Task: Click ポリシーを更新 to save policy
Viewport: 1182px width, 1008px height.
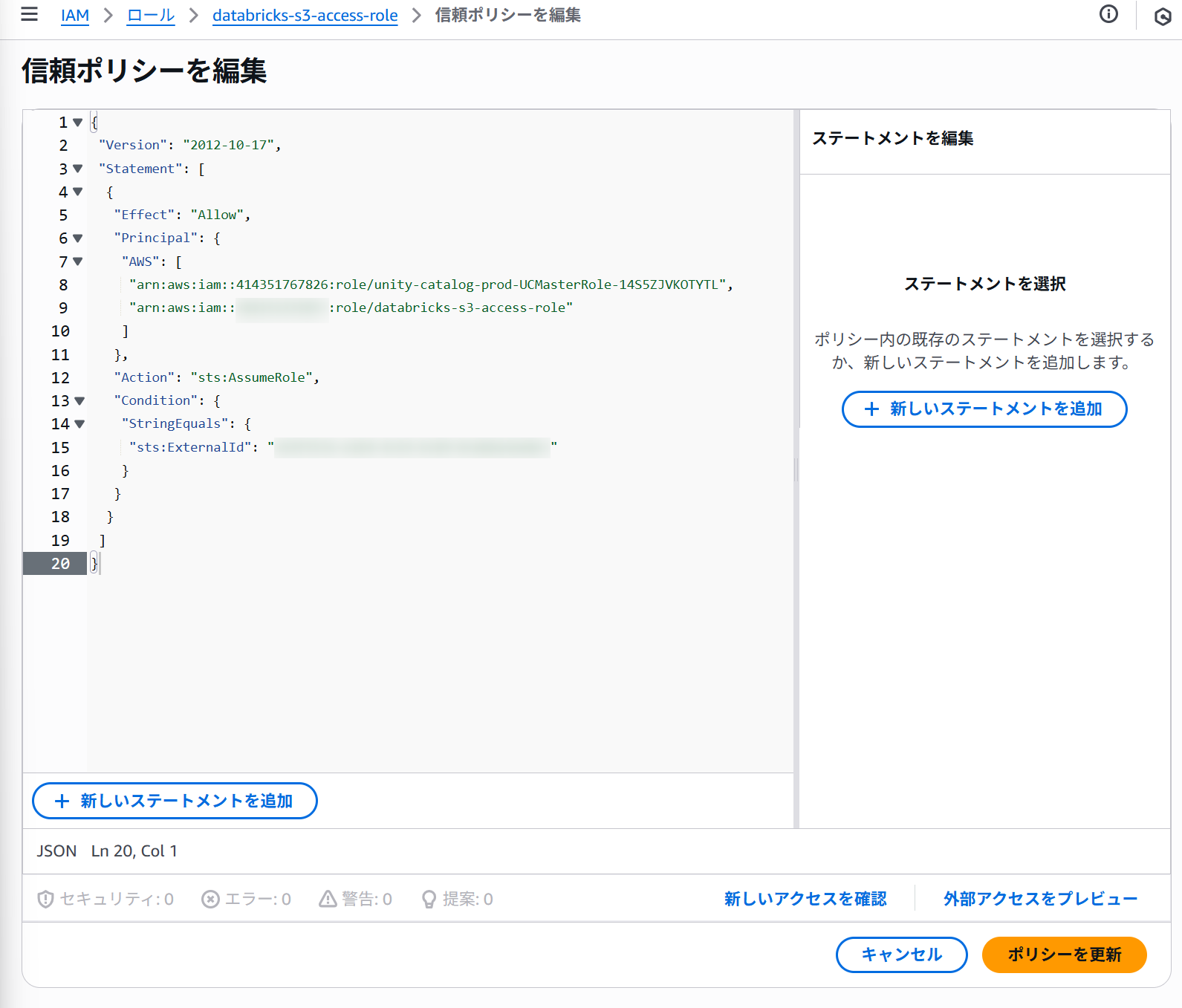Action: point(1065,955)
